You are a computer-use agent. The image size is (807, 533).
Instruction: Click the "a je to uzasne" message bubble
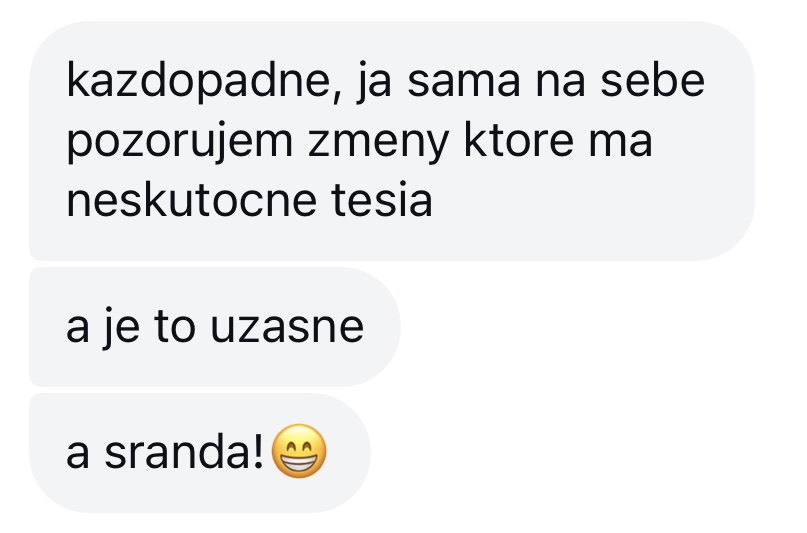pyautogui.click(x=215, y=327)
